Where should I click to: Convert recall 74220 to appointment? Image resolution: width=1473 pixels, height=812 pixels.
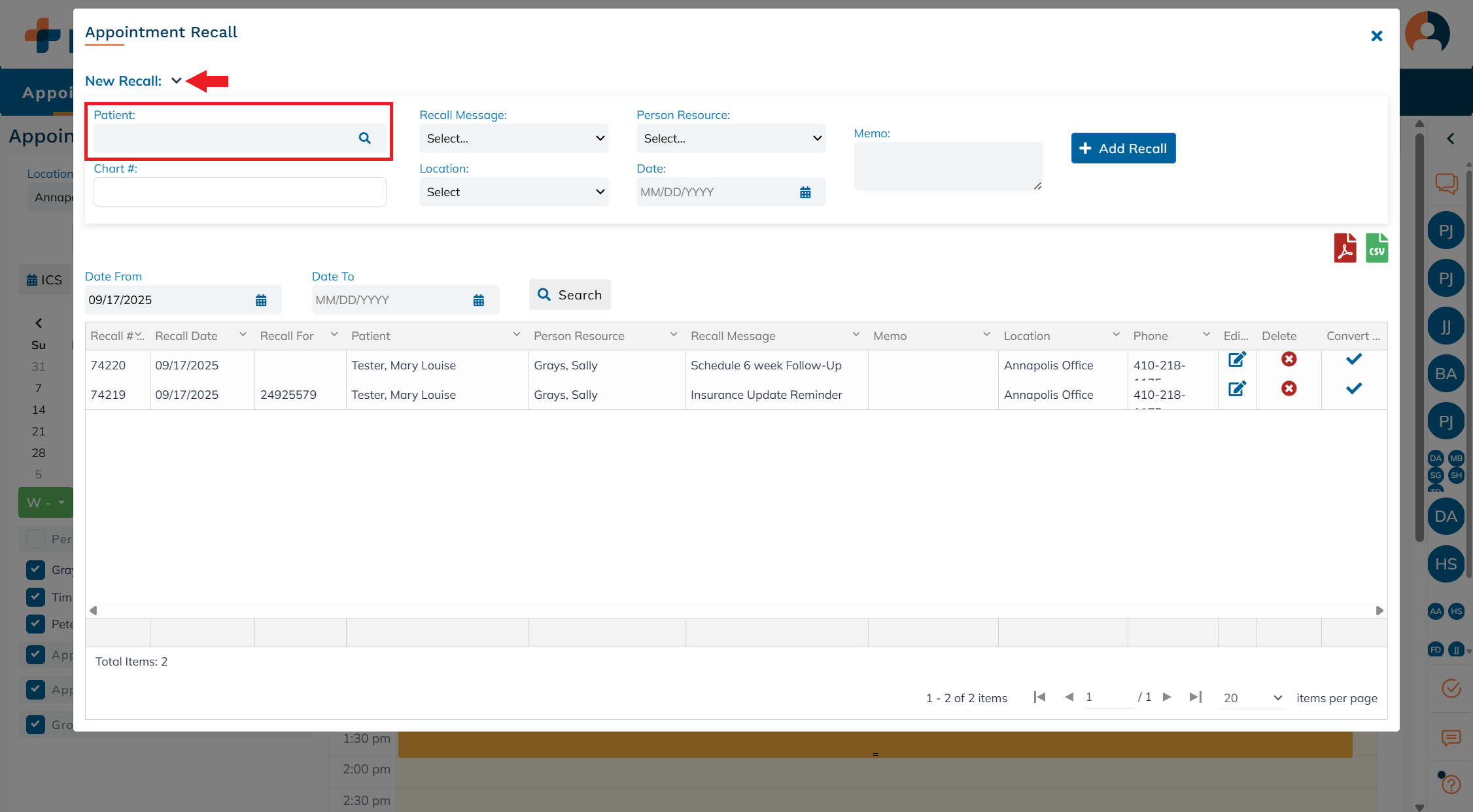click(x=1353, y=360)
